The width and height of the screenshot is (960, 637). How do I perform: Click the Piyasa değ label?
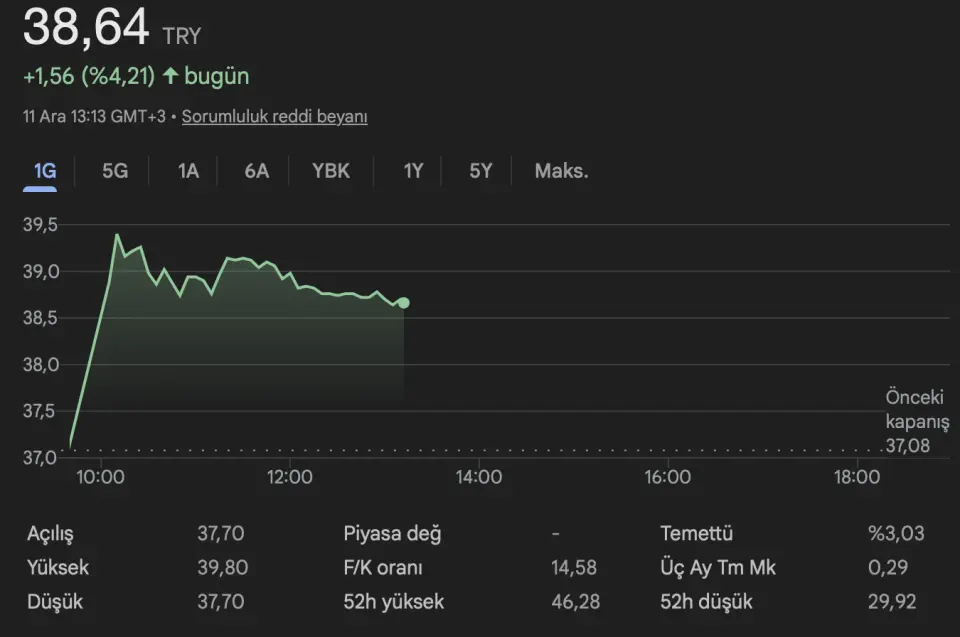pos(392,534)
